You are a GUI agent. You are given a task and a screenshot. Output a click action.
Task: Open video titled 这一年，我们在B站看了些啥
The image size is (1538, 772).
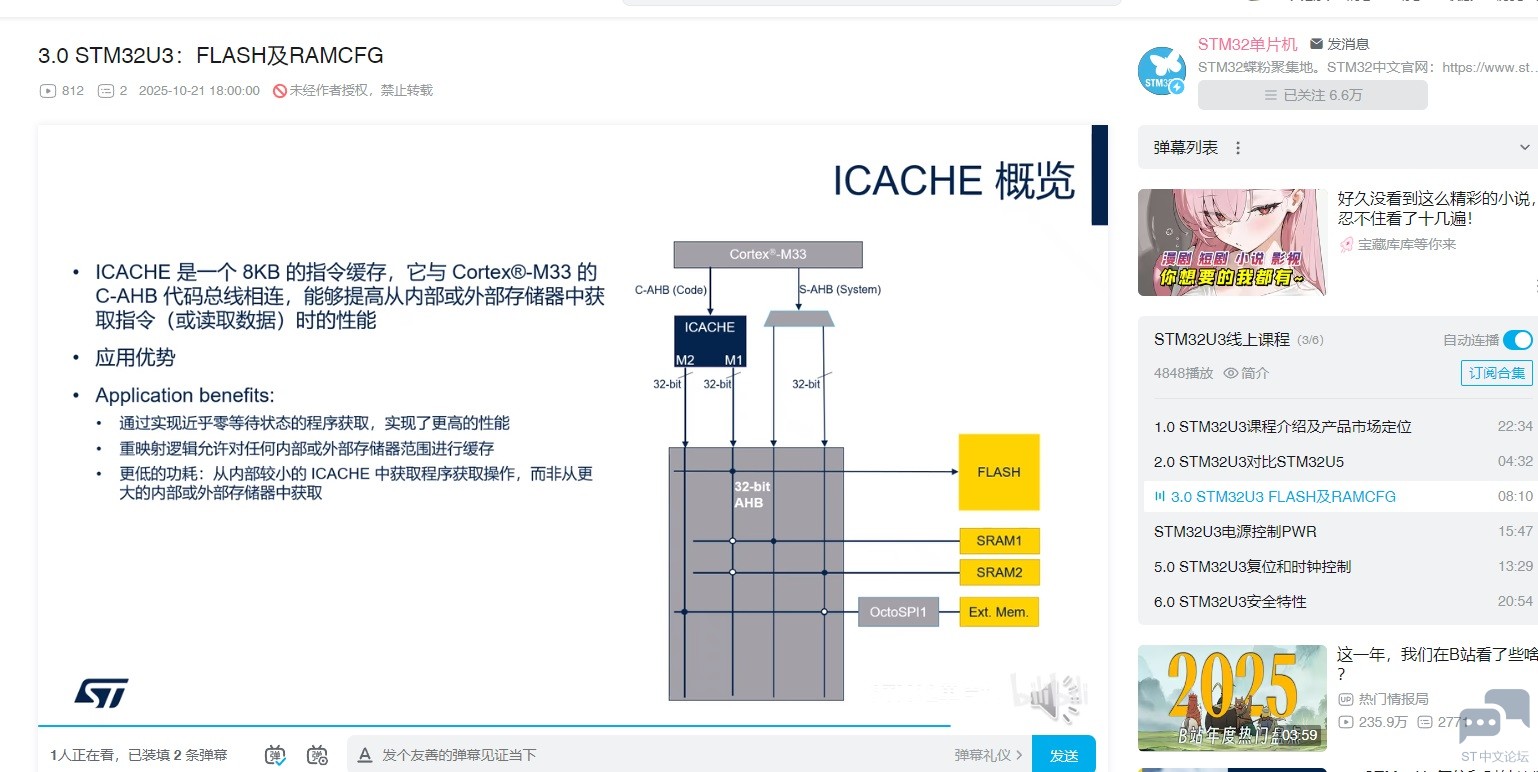point(1437,664)
